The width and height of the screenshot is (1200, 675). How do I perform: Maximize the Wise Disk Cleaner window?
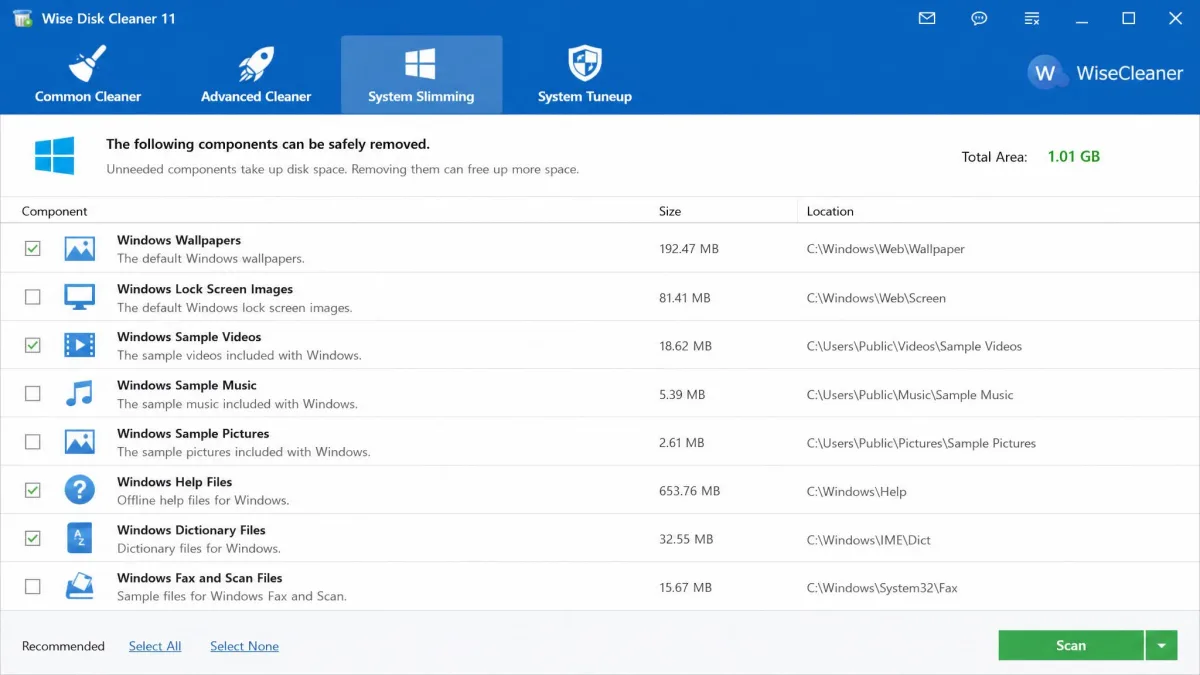[1129, 18]
